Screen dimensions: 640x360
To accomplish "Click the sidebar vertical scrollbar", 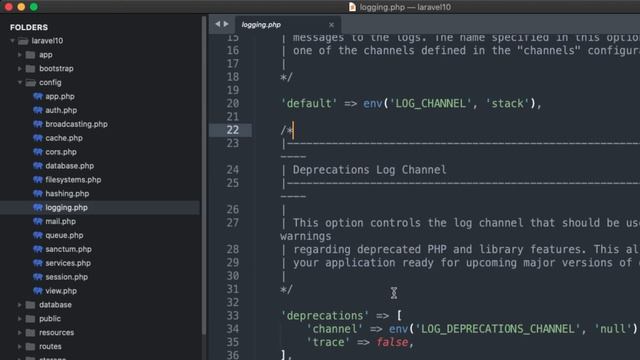I will 204,176.
